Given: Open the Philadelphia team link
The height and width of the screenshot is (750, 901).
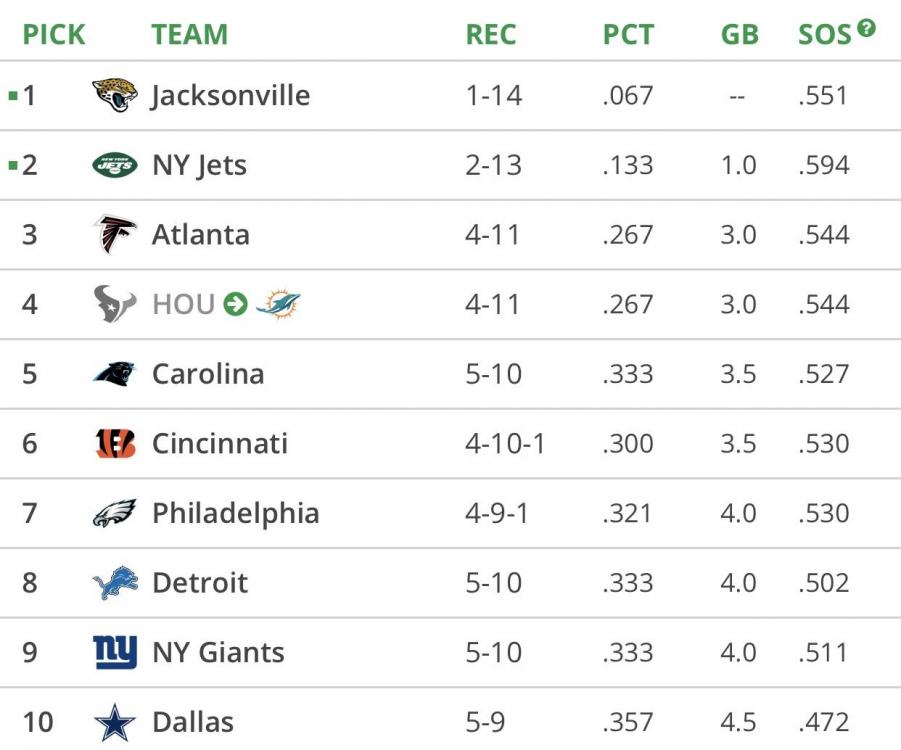Looking at the screenshot, I should point(236,513).
